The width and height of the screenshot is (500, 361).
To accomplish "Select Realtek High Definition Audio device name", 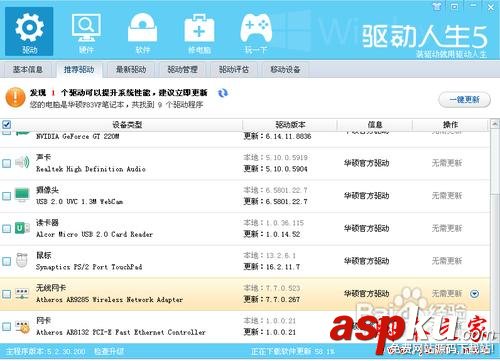I will point(91,169).
